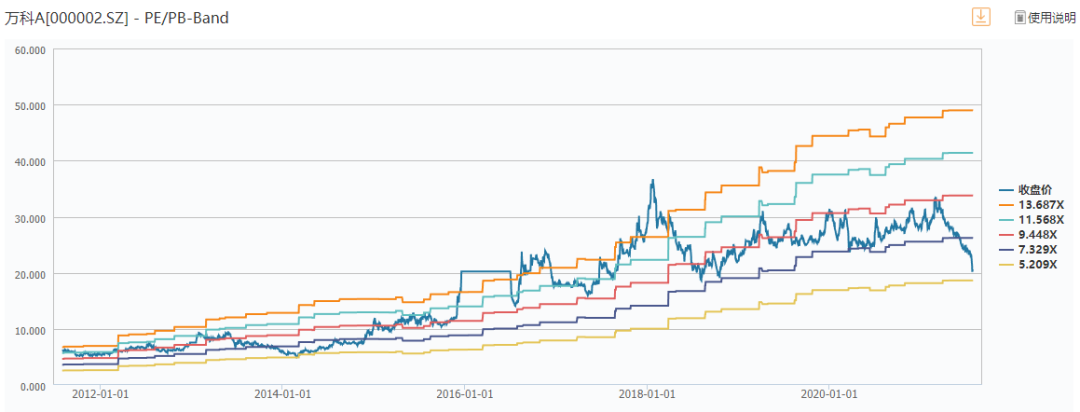This screenshot has width=1080, height=412.
Task: Click the 0.000 y-axis label
Action: 34,387
